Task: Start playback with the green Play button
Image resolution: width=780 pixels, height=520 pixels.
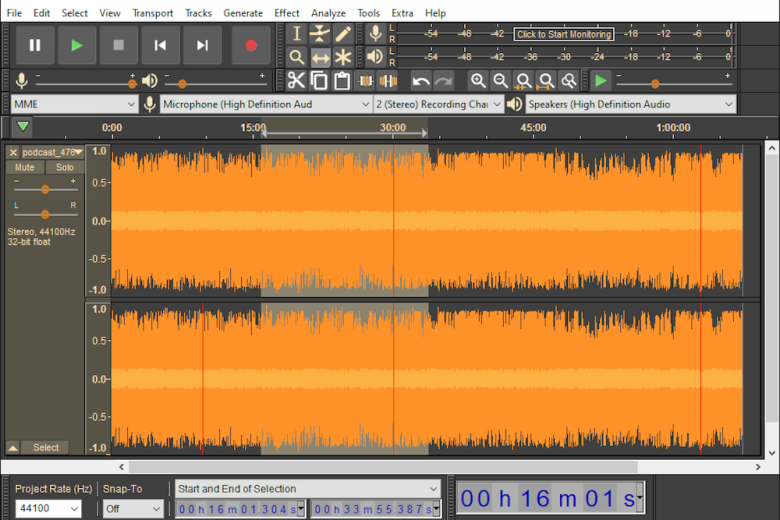Action: point(77,45)
